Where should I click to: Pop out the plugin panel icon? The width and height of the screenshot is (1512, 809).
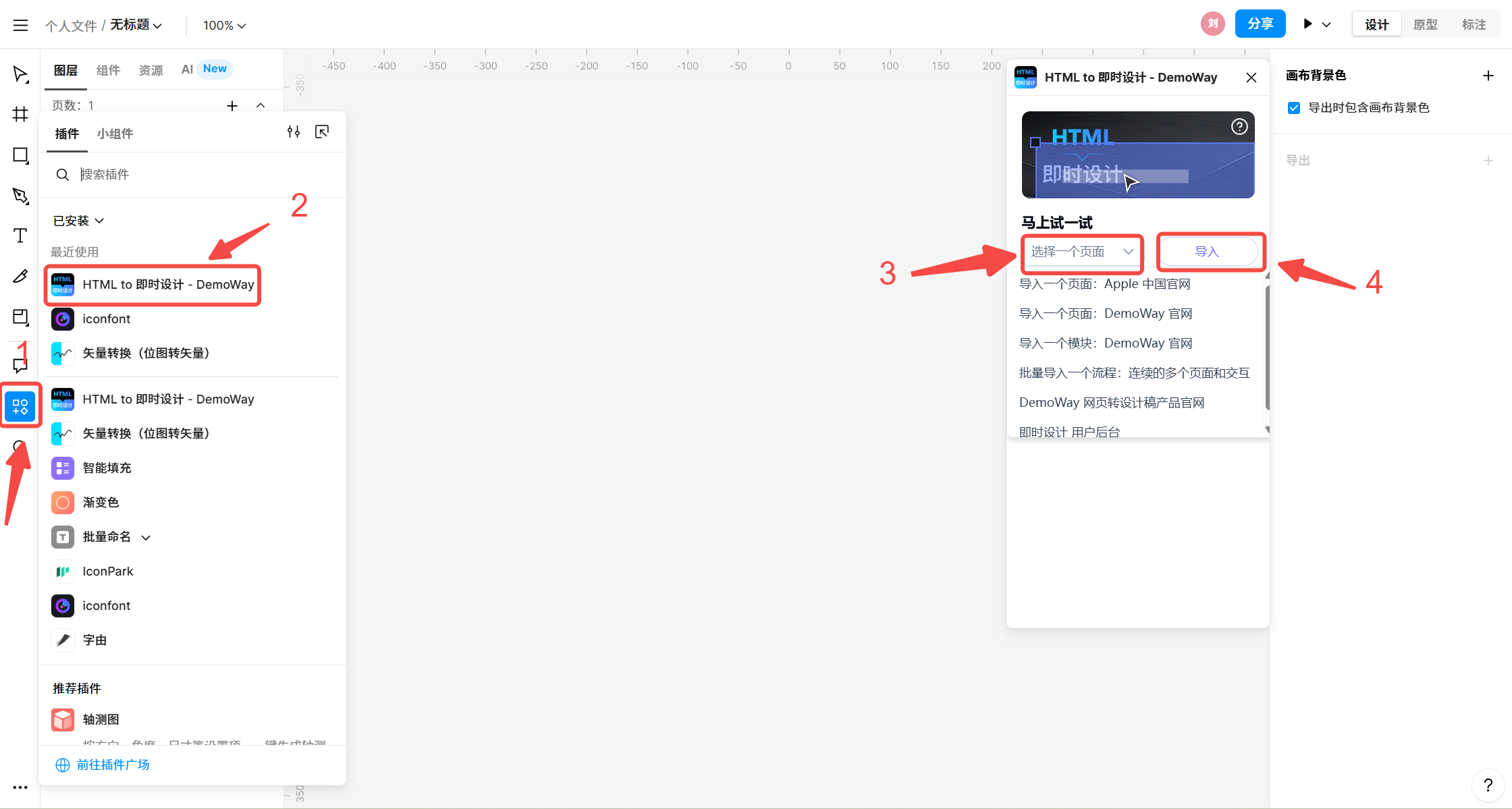click(x=322, y=132)
